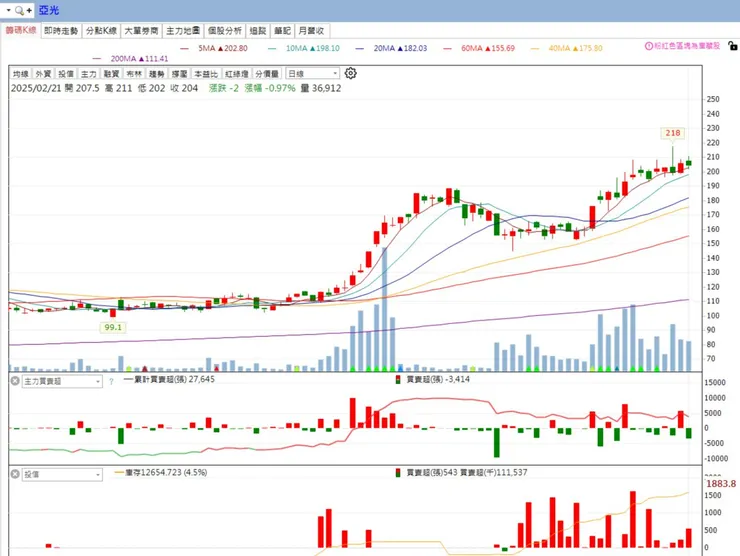Open the chart settings gear icon
The width and height of the screenshot is (740, 556).
(351, 73)
